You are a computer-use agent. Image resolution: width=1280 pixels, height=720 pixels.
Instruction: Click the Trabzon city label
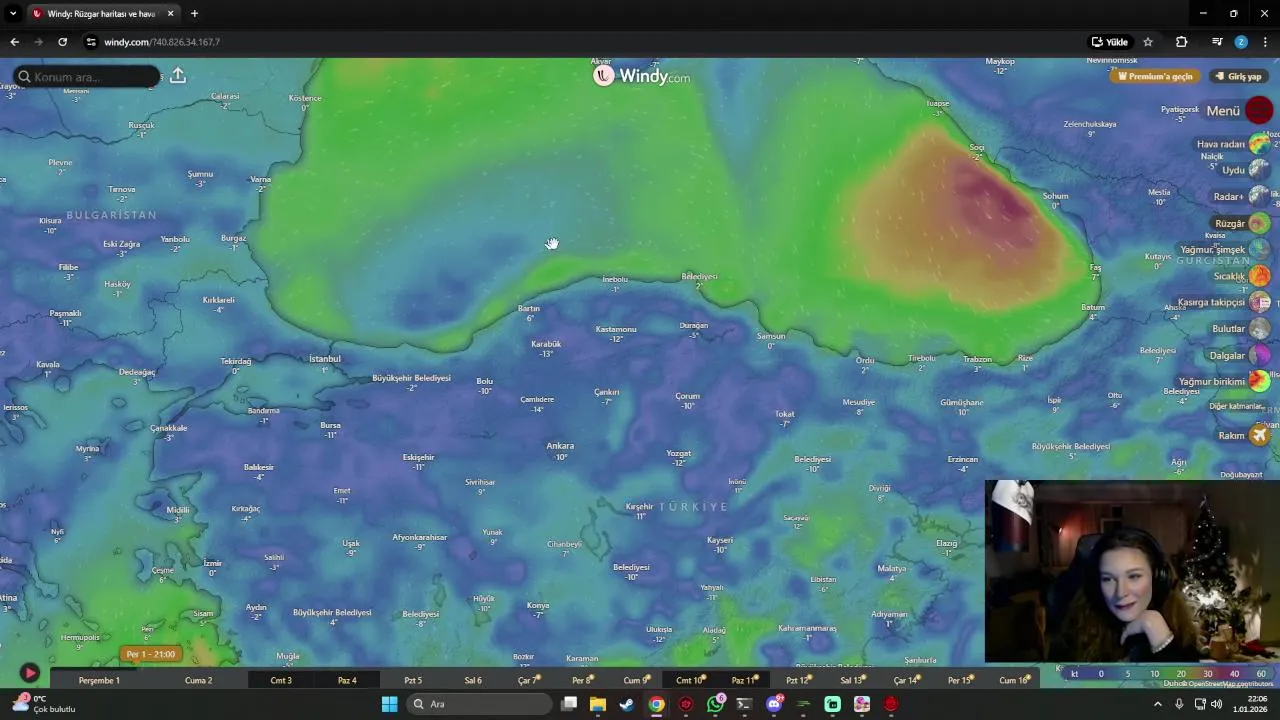point(977,359)
